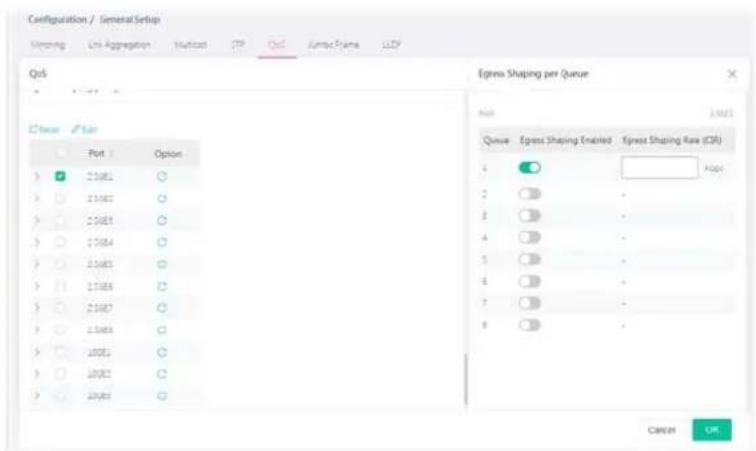Viewport: 756px width, 451px height.
Task: Uncheck the checkbox for port 2.5GE1
Action: coord(60,176)
